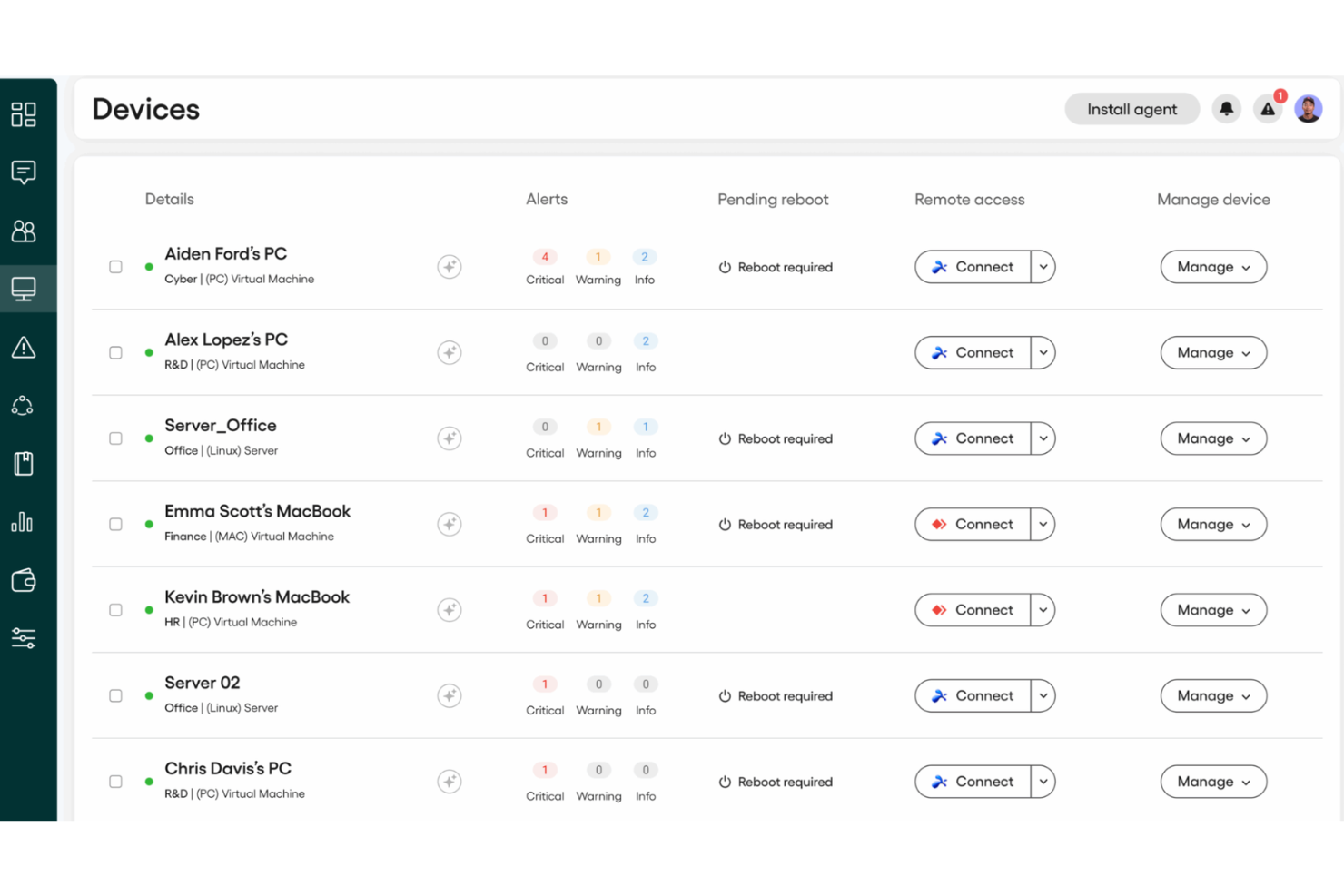Screen dimensions: 1344x896
Task: Open the Dashboard grid icon in sidebar
Action: pyautogui.click(x=24, y=114)
